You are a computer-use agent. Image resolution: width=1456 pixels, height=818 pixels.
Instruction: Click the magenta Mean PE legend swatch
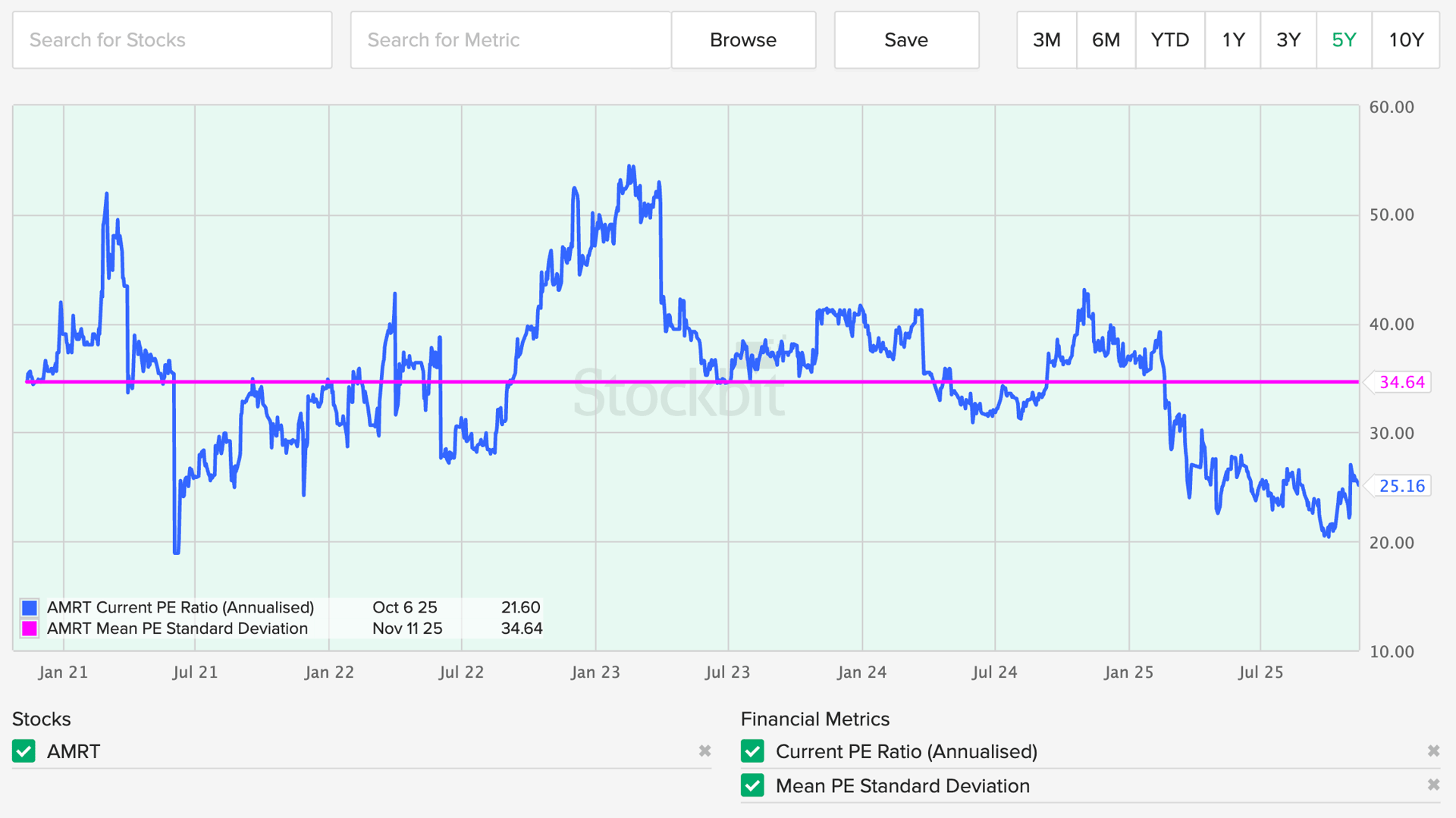click(x=30, y=628)
